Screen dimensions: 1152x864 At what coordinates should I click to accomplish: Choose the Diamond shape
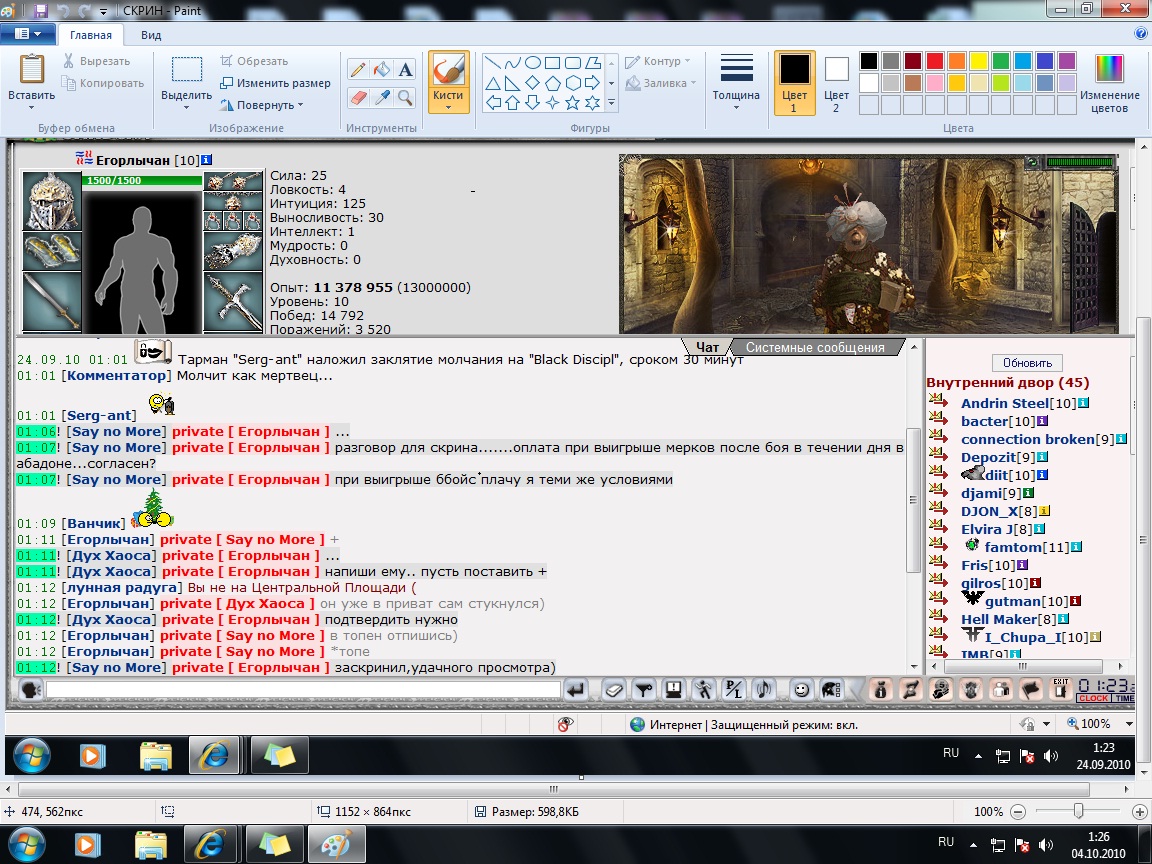coord(533,83)
